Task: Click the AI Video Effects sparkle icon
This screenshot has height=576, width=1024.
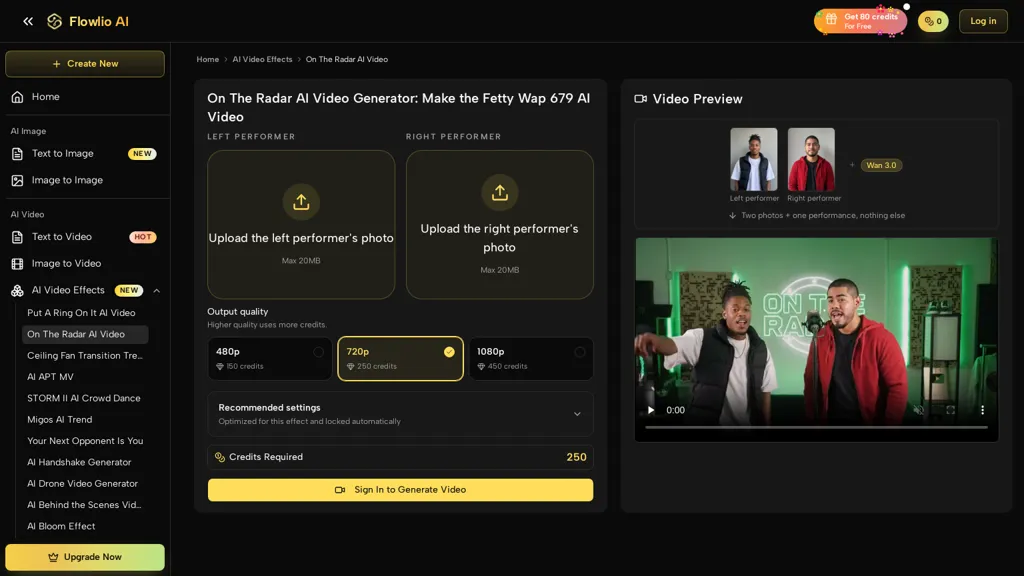Action: pos(18,291)
